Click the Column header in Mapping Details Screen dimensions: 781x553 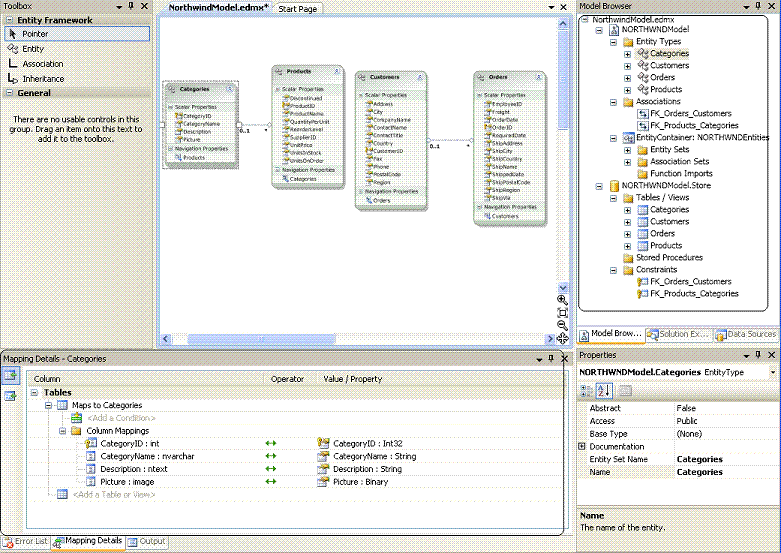[x=145, y=379]
